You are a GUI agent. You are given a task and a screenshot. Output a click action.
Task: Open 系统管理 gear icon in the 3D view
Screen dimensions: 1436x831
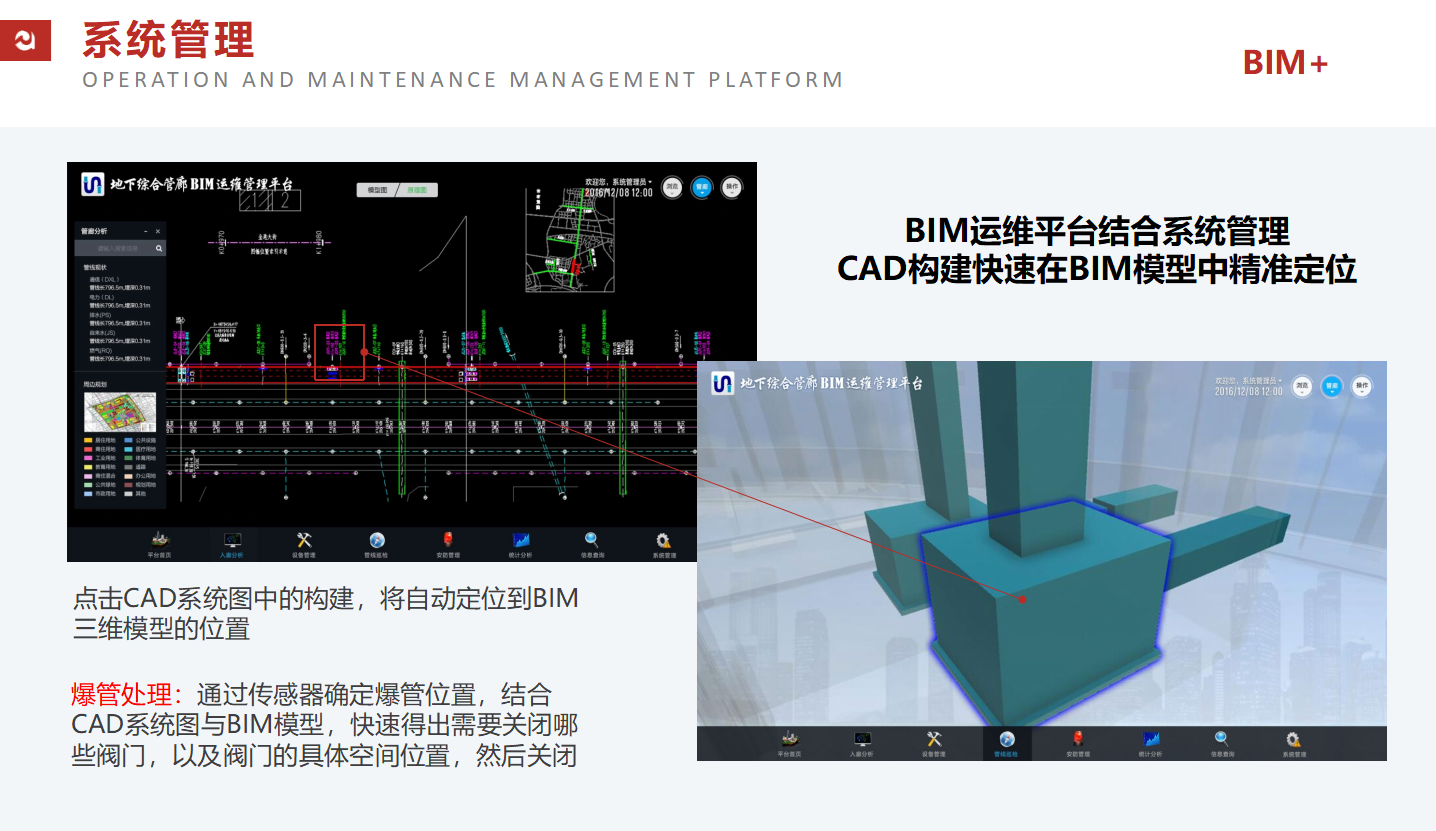point(1293,740)
